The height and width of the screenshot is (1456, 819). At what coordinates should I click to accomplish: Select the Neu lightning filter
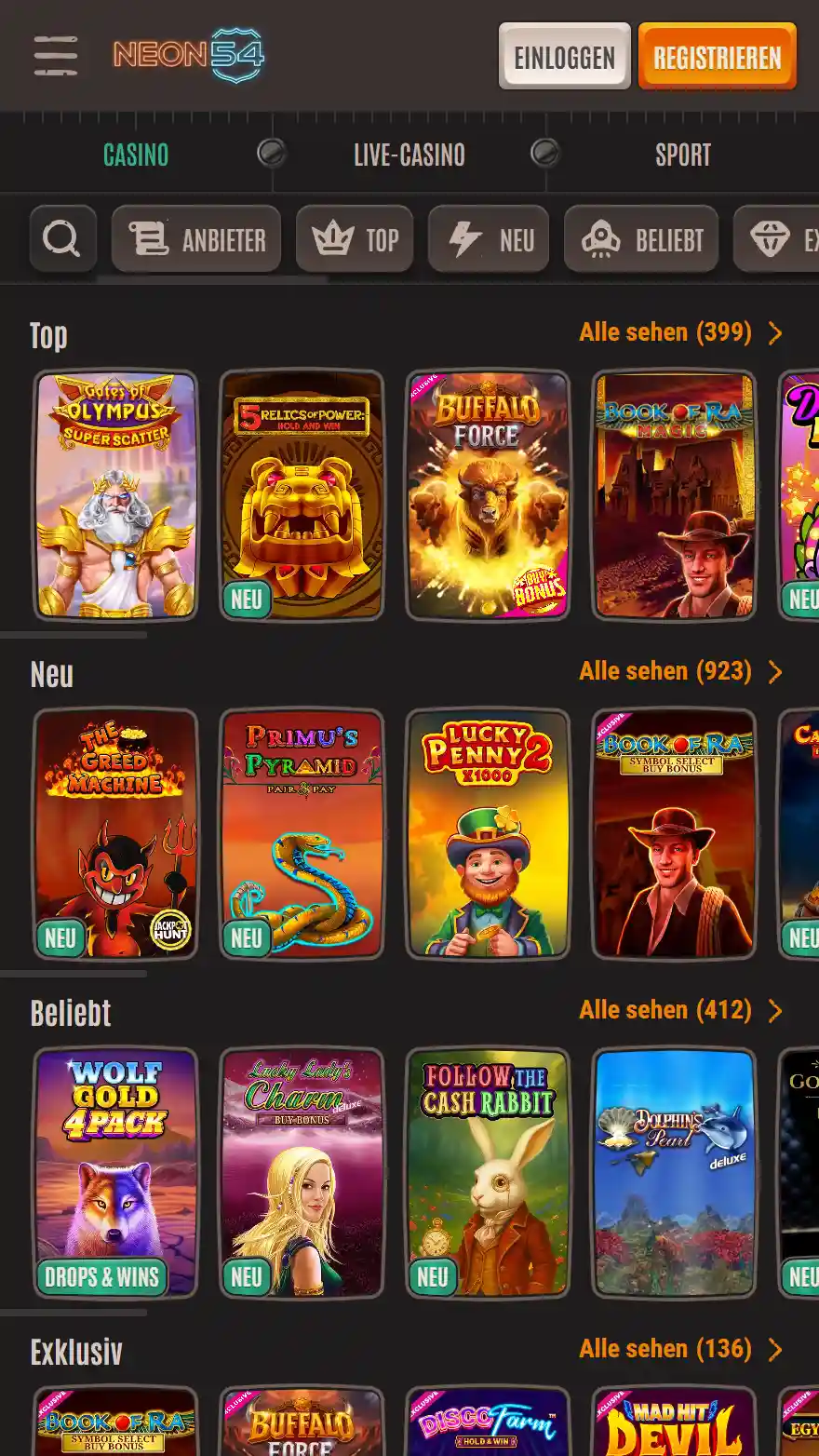coord(489,239)
